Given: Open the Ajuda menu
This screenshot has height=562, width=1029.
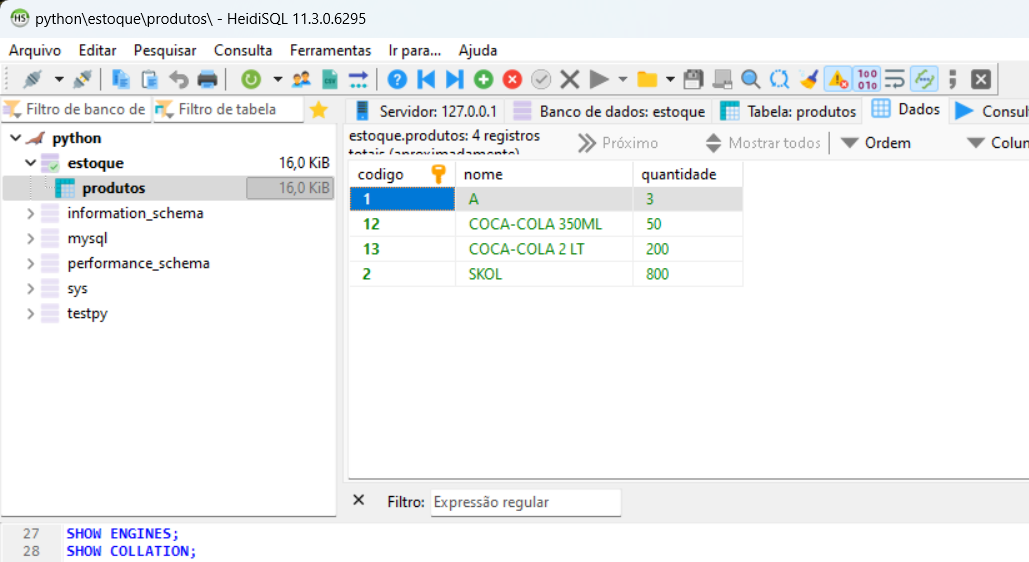Looking at the screenshot, I should coord(478,51).
